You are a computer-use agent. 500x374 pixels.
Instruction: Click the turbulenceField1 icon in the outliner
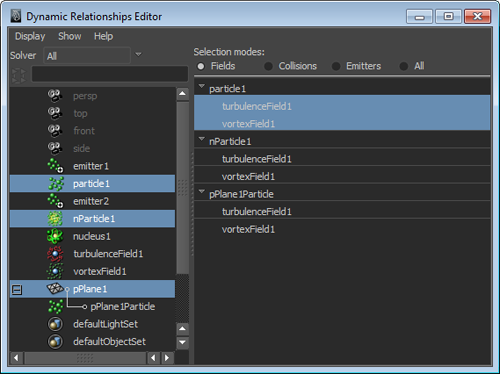pos(55,254)
